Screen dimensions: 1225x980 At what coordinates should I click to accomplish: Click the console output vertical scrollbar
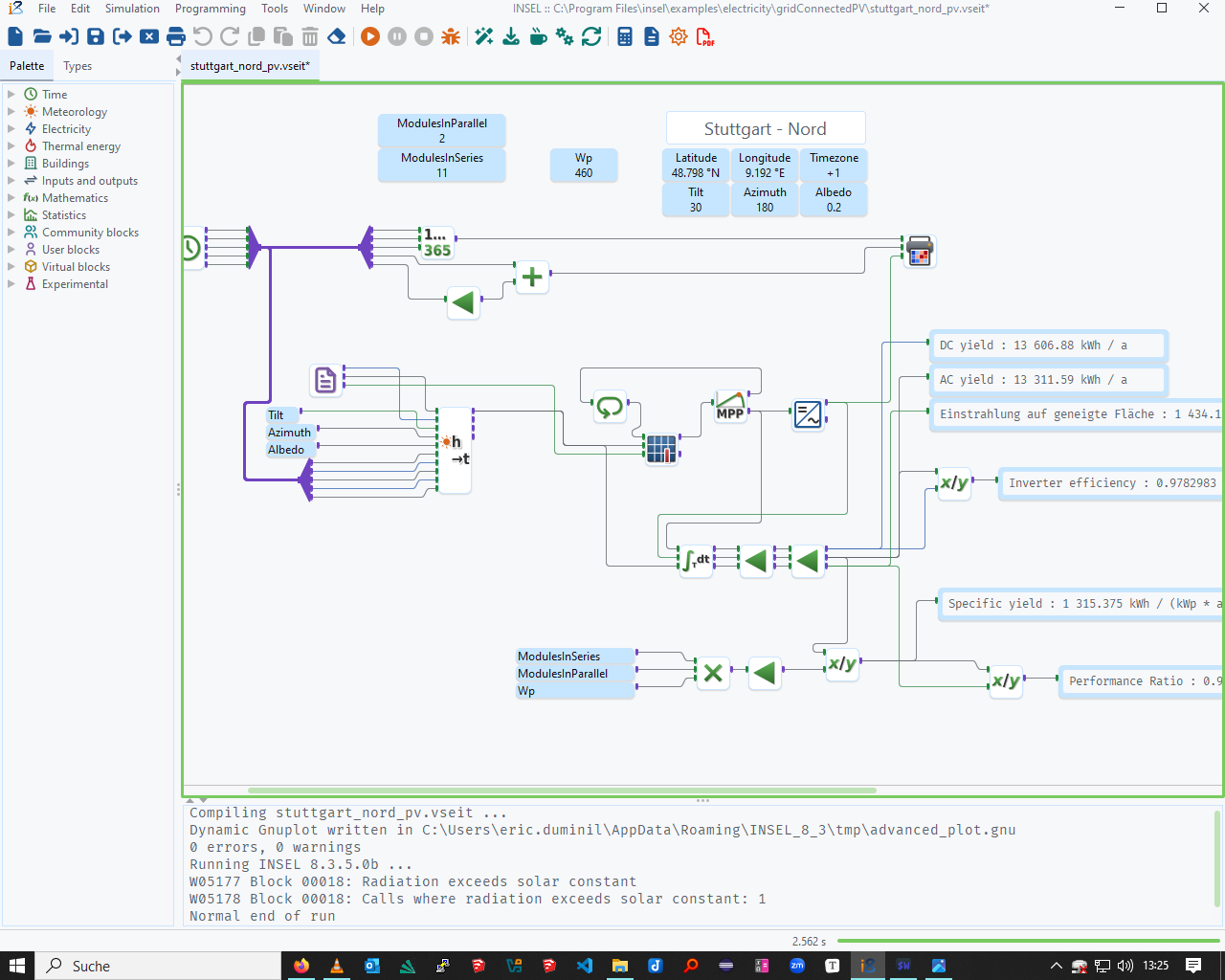point(1217,857)
